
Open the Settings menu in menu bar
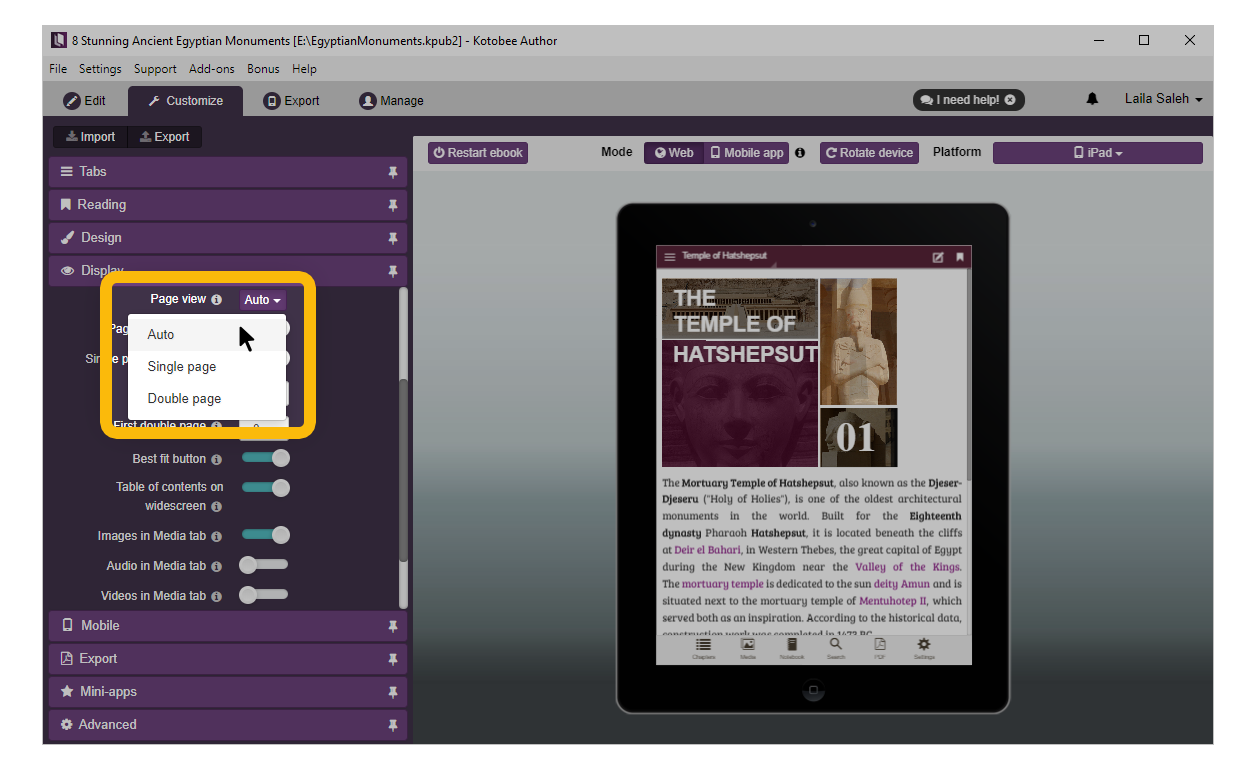click(x=100, y=69)
